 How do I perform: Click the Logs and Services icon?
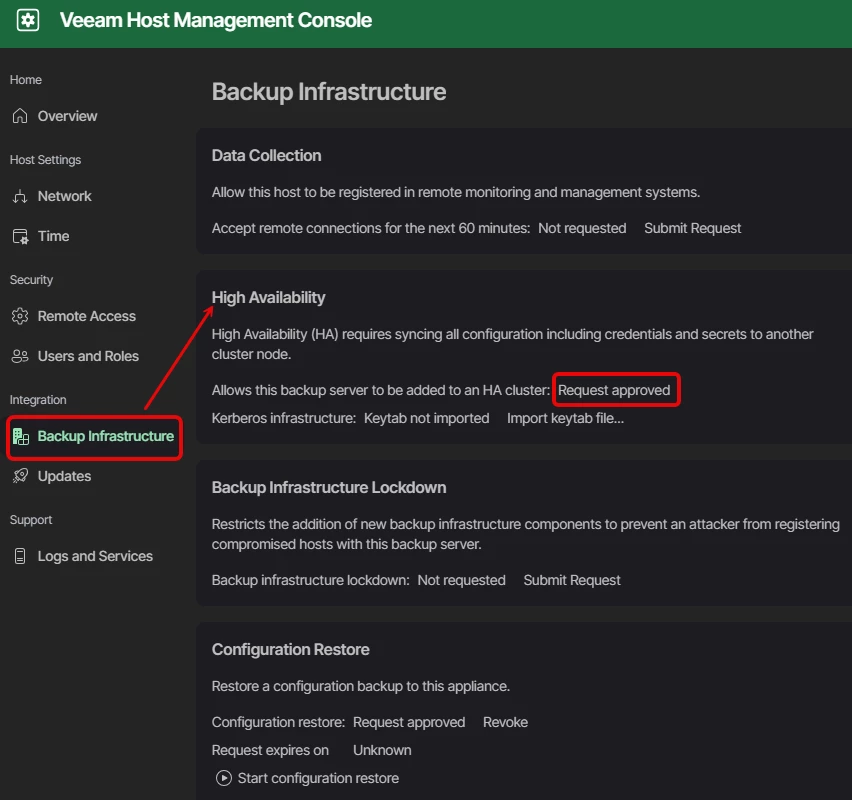pos(20,556)
